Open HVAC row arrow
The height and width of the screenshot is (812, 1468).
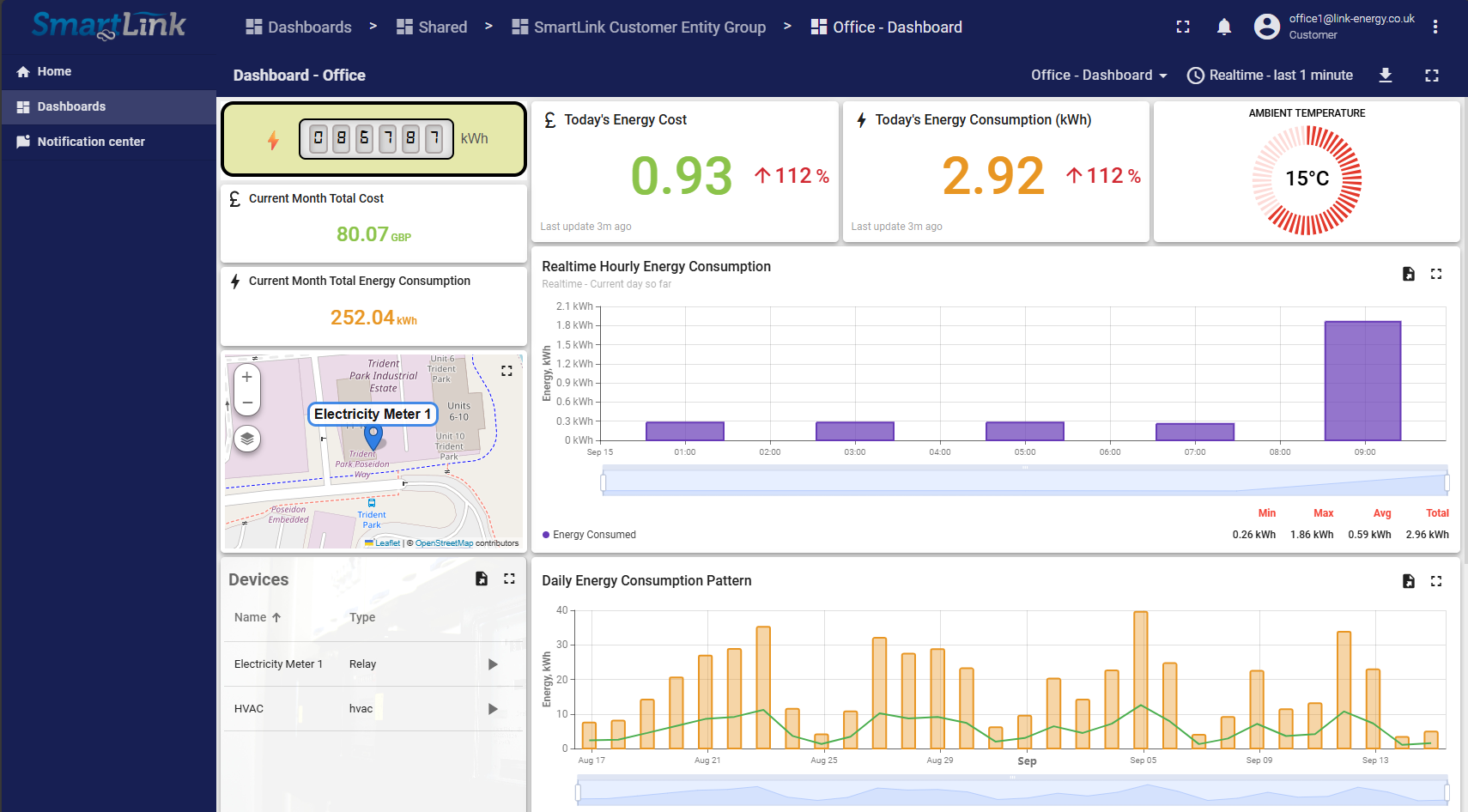[493, 709]
